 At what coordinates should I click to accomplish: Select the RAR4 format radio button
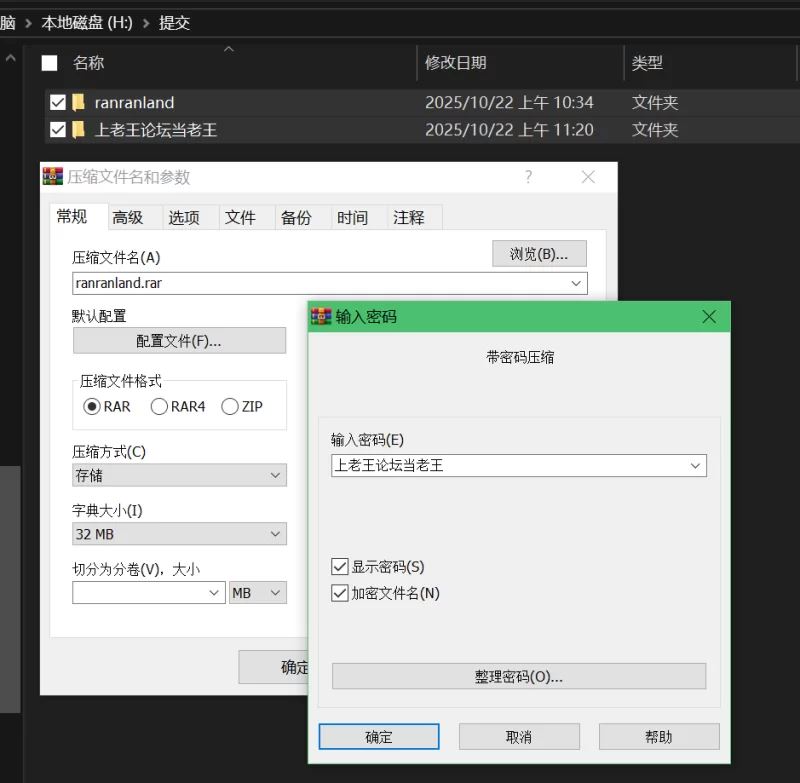pyautogui.click(x=159, y=407)
